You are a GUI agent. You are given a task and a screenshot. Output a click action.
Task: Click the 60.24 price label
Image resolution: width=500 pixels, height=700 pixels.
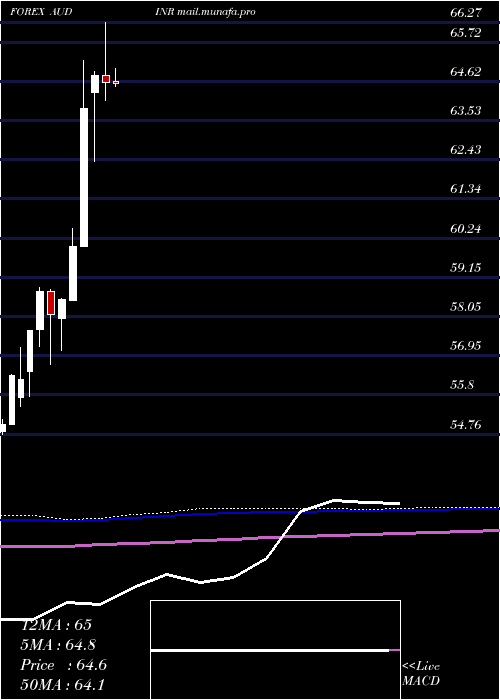[x=466, y=229]
